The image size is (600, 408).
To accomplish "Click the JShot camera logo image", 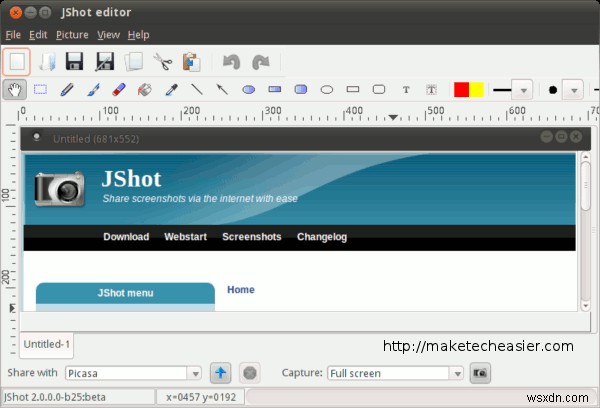I will click(60, 189).
